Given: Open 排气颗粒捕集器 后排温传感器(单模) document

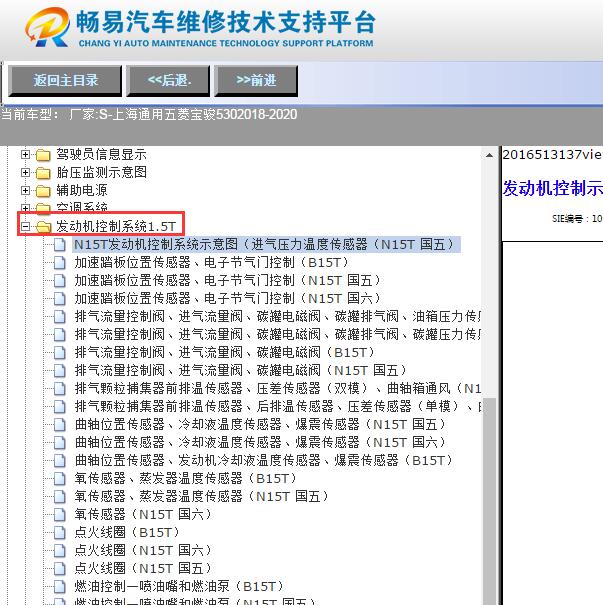Looking at the screenshot, I should coord(277,406).
